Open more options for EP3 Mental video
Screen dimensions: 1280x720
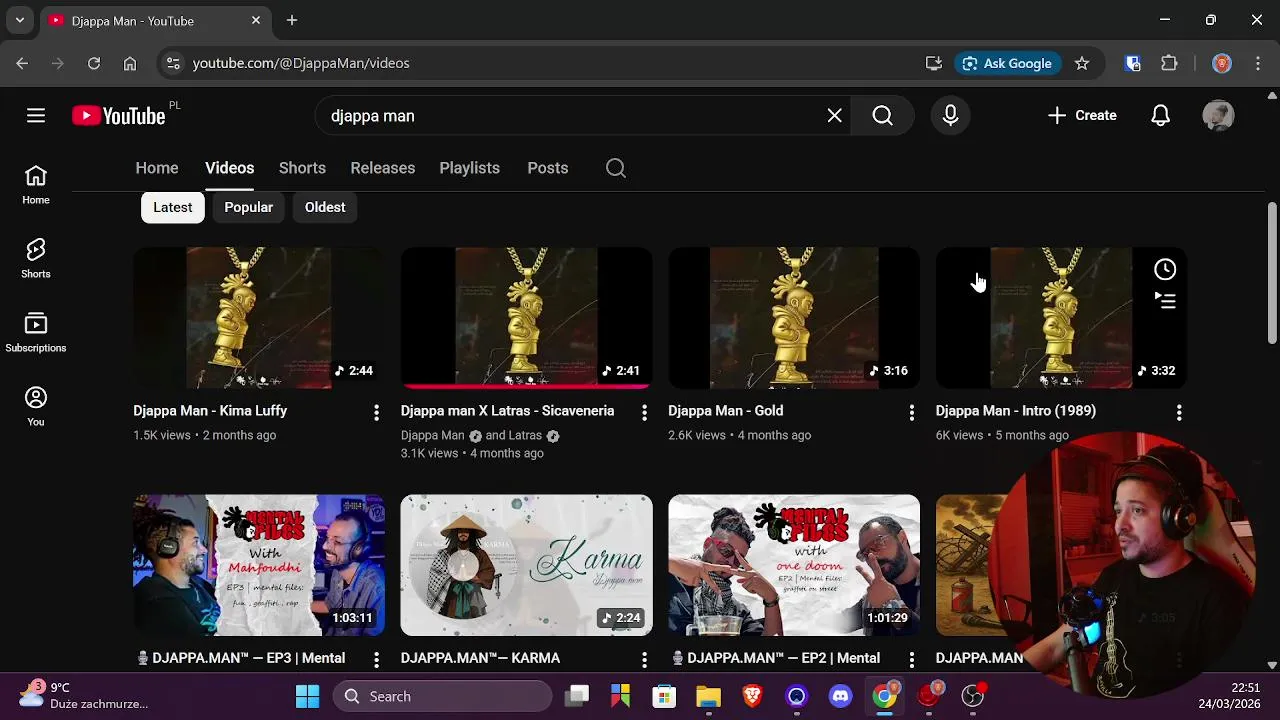coord(376,659)
